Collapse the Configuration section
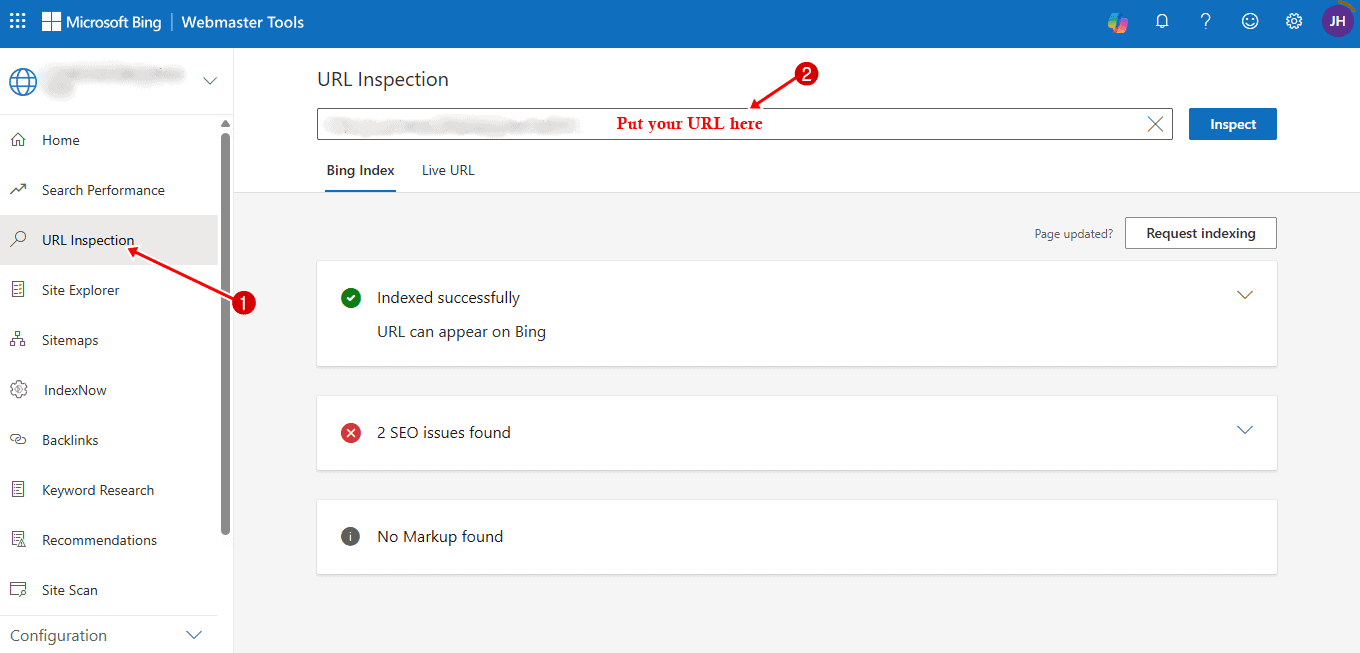 point(194,635)
